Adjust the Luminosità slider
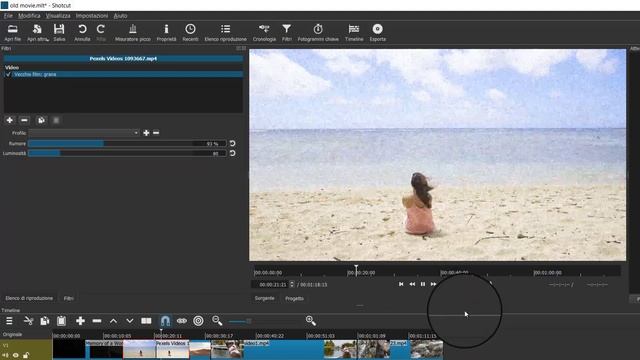Viewport: 640px width, 360px height. click(127, 153)
